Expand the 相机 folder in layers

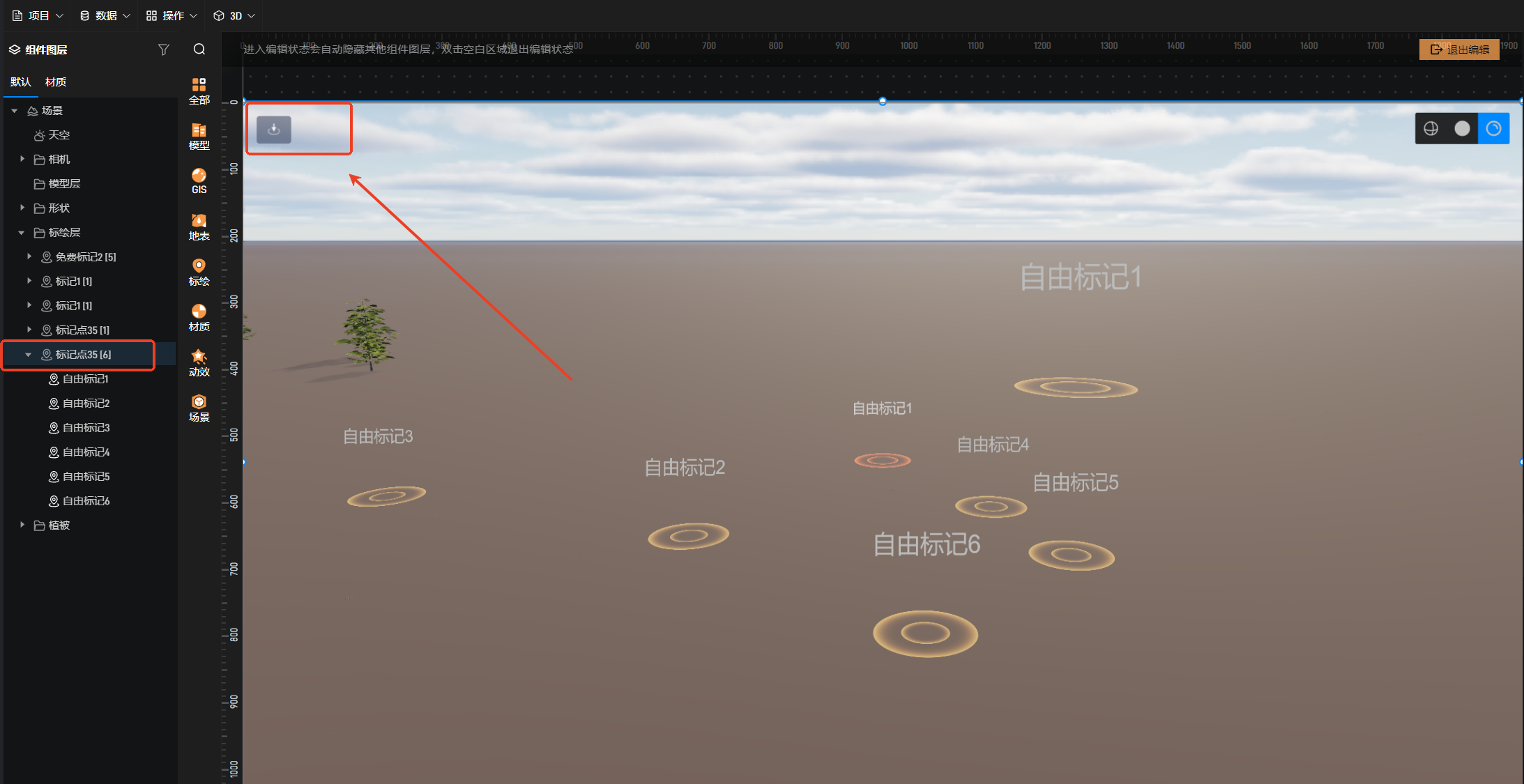point(22,160)
